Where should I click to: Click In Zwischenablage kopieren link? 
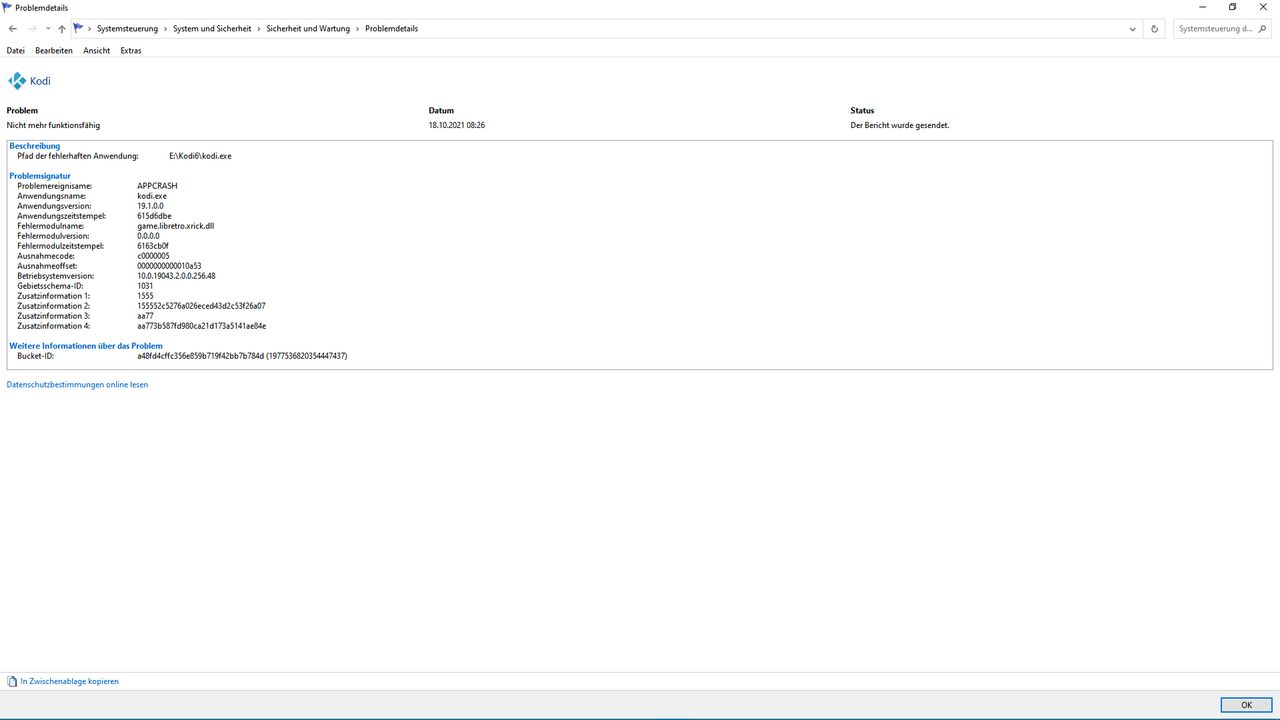tap(69, 681)
